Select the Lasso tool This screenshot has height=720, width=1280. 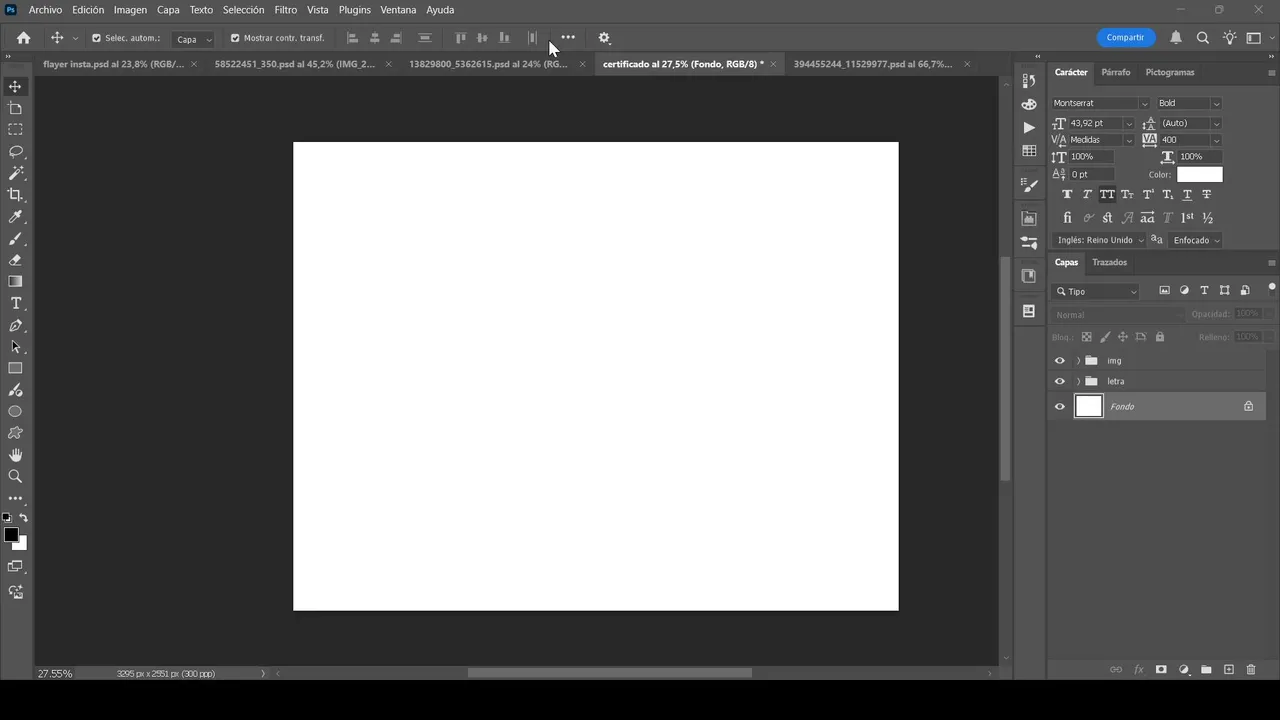(15, 152)
